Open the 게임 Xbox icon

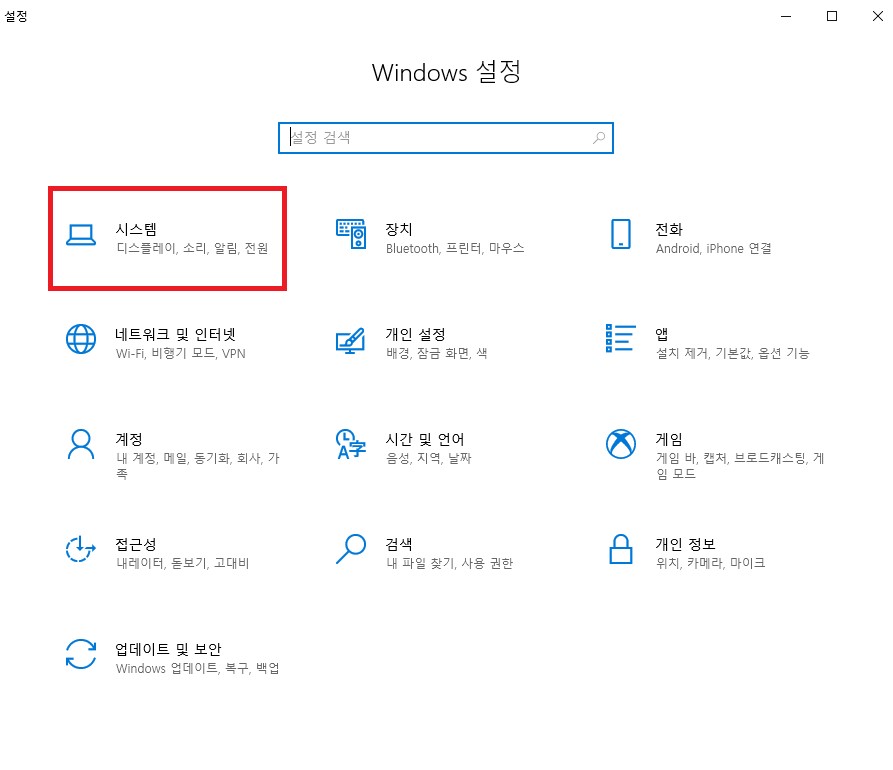point(621,444)
